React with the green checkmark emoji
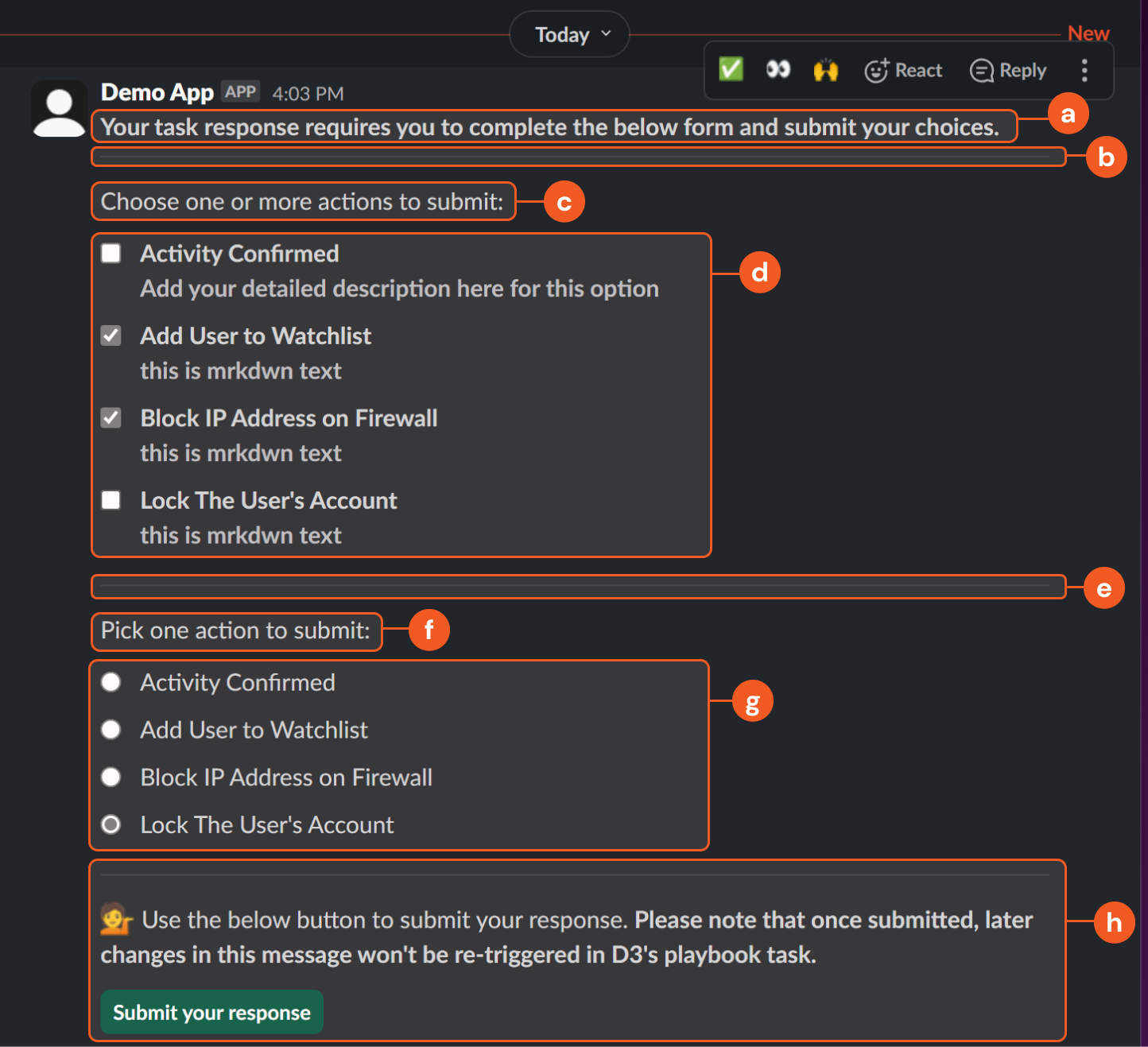Screen dimensions: 1148x1047 [731, 70]
